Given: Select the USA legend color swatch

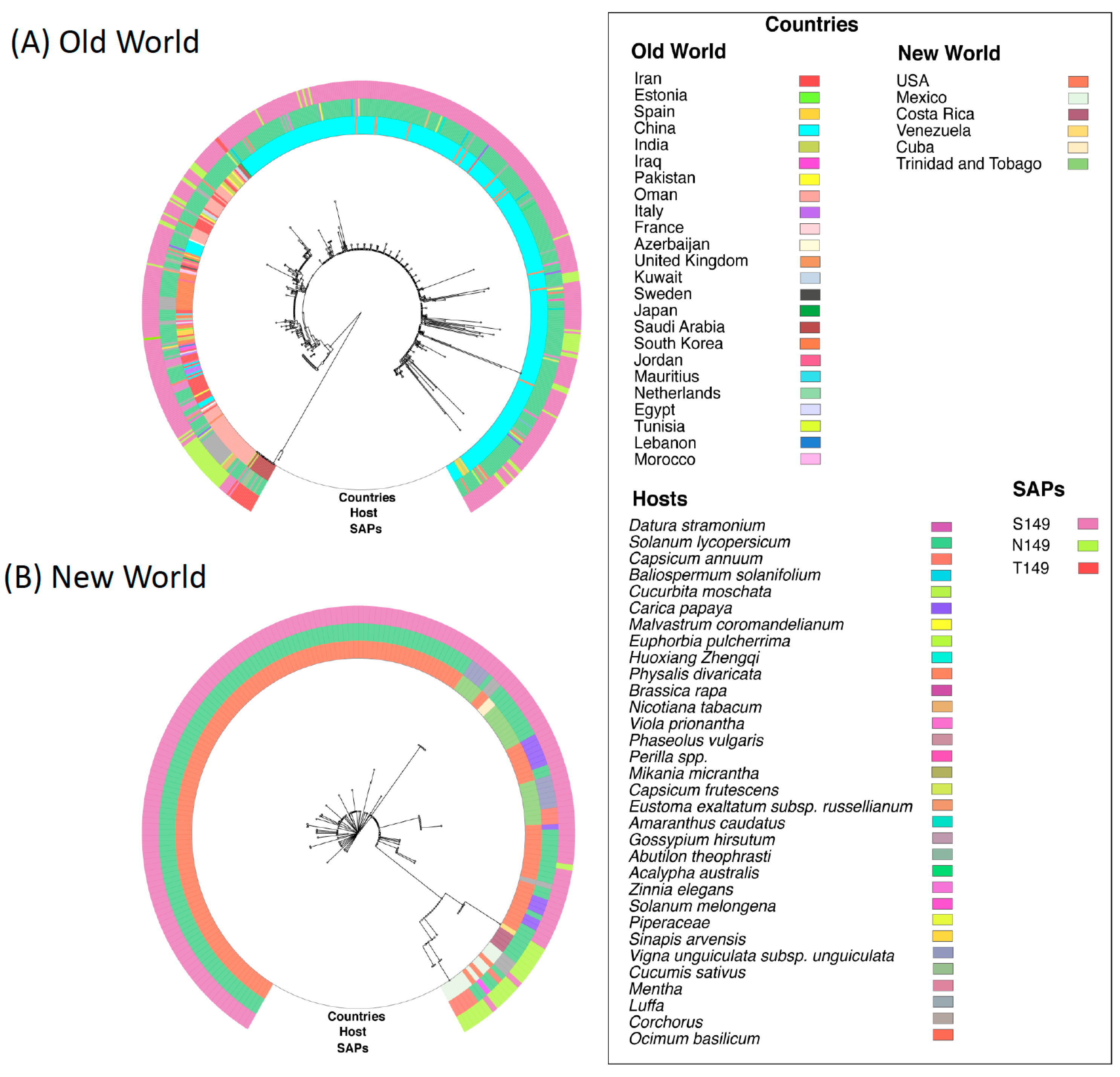Looking at the screenshot, I should [x=1078, y=82].
